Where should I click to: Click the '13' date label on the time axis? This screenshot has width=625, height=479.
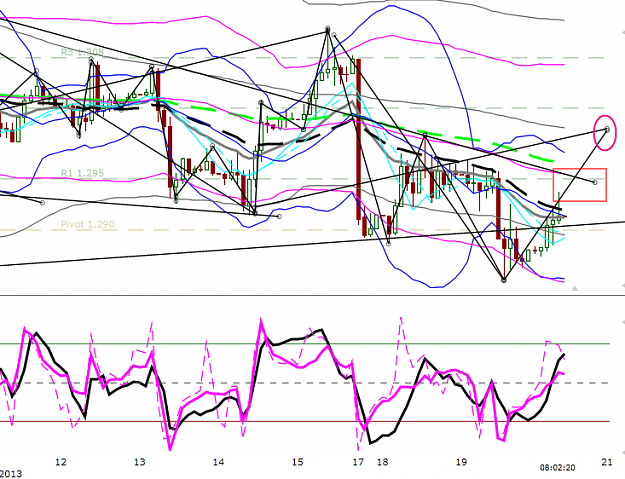(x=140, y=462)
